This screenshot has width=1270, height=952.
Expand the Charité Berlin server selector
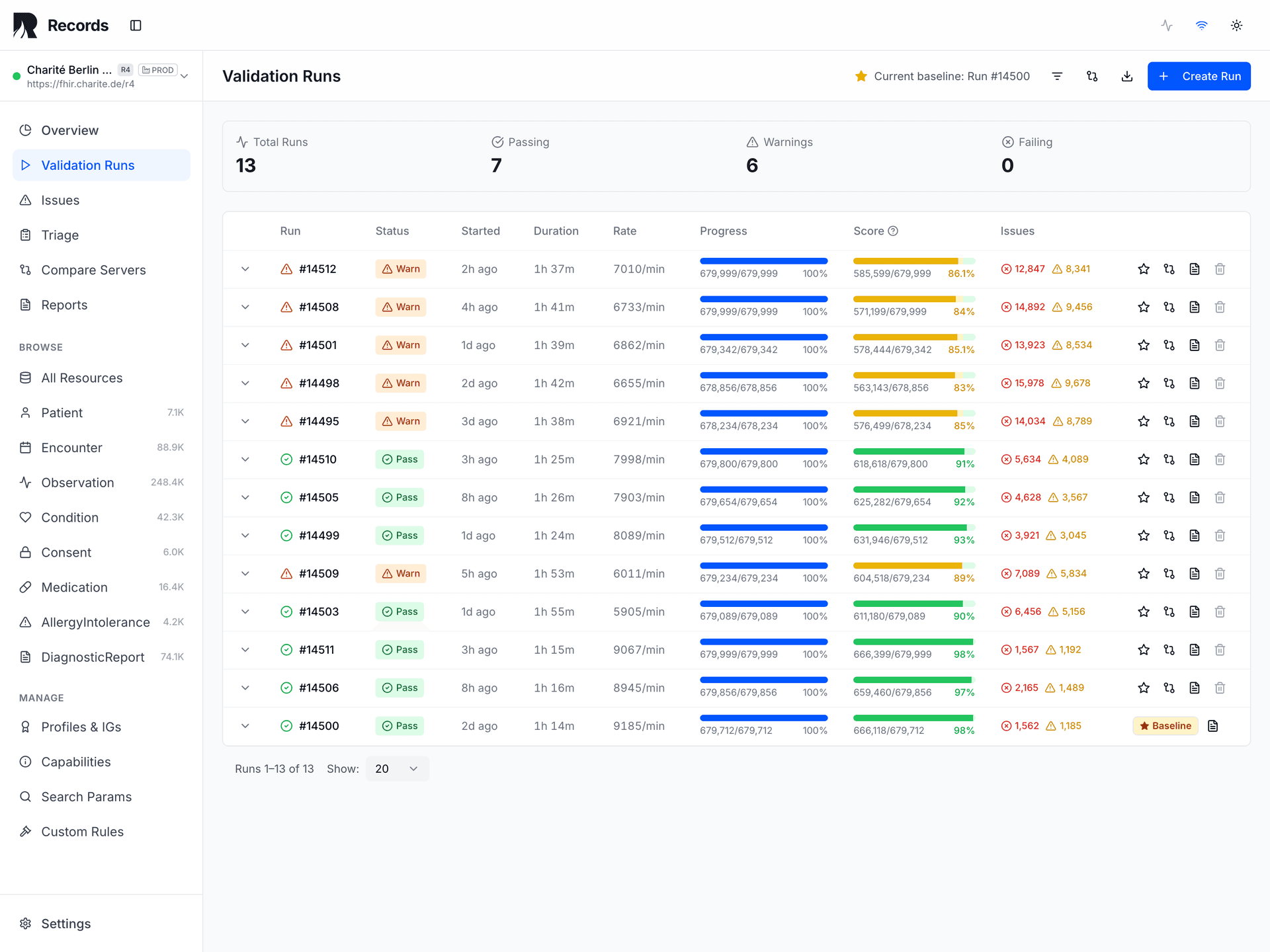(185, 75)
